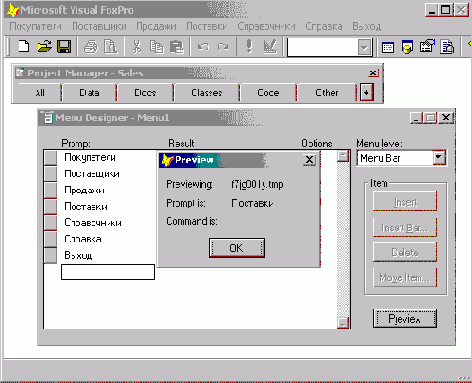The width and height of the screenshot is (472, 383).
Task: Open the Поставки menu in menu bar
Action: 207,26
